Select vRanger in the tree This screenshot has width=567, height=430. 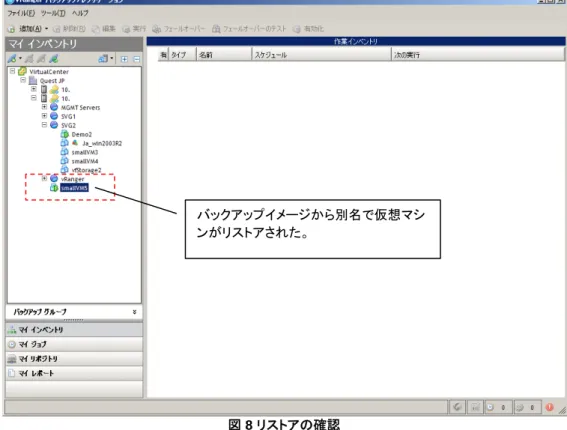[x=72, y=179]
